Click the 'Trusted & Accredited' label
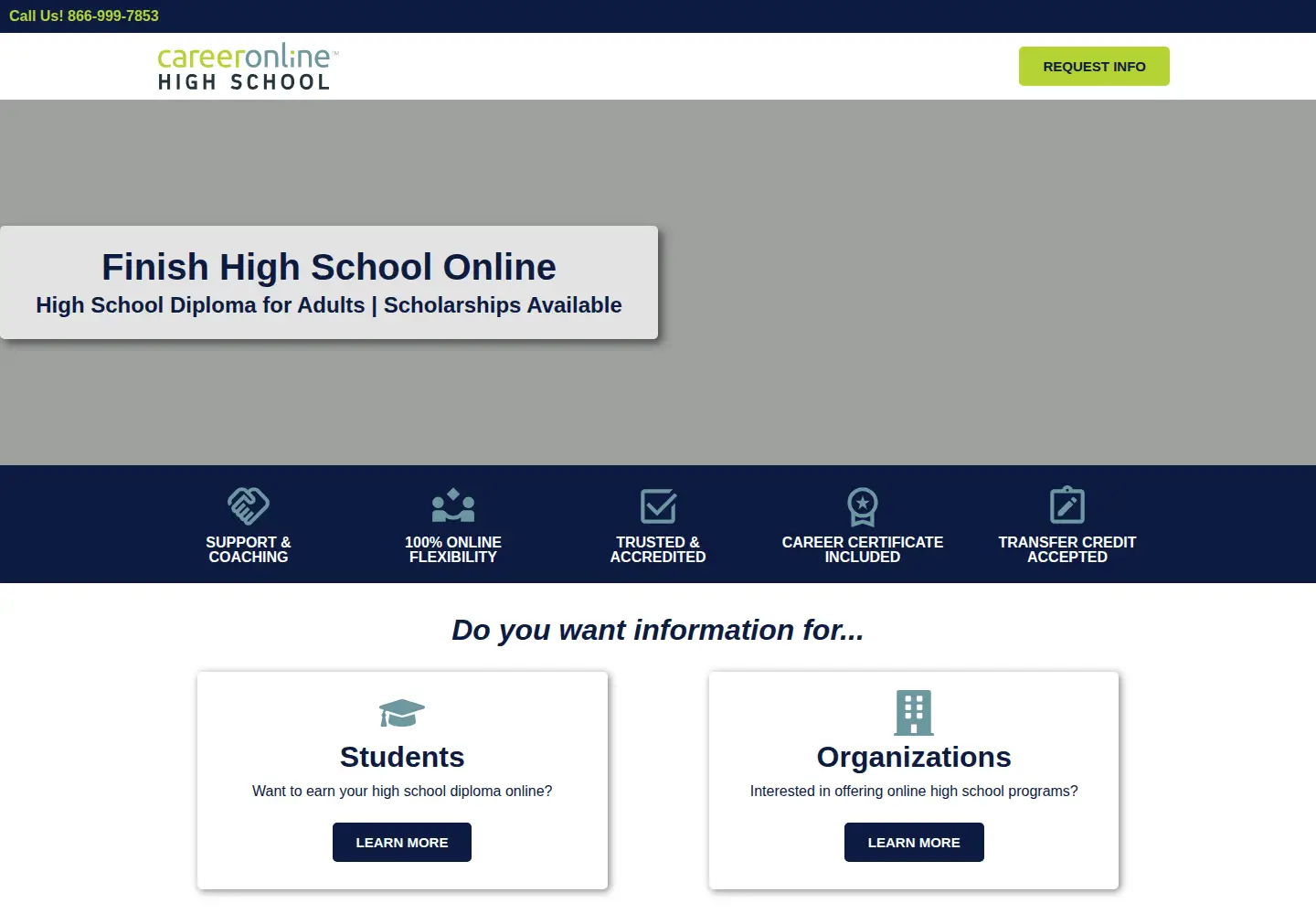This screenshot has height=914, width=1316. click(x=658, y=549)
